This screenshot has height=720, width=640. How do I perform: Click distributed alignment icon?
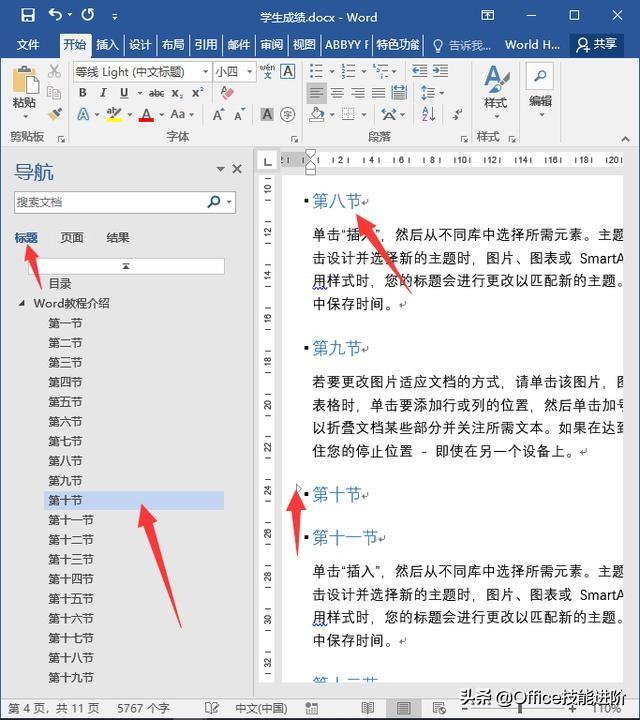pyautogui.click(x=399, y=93)
